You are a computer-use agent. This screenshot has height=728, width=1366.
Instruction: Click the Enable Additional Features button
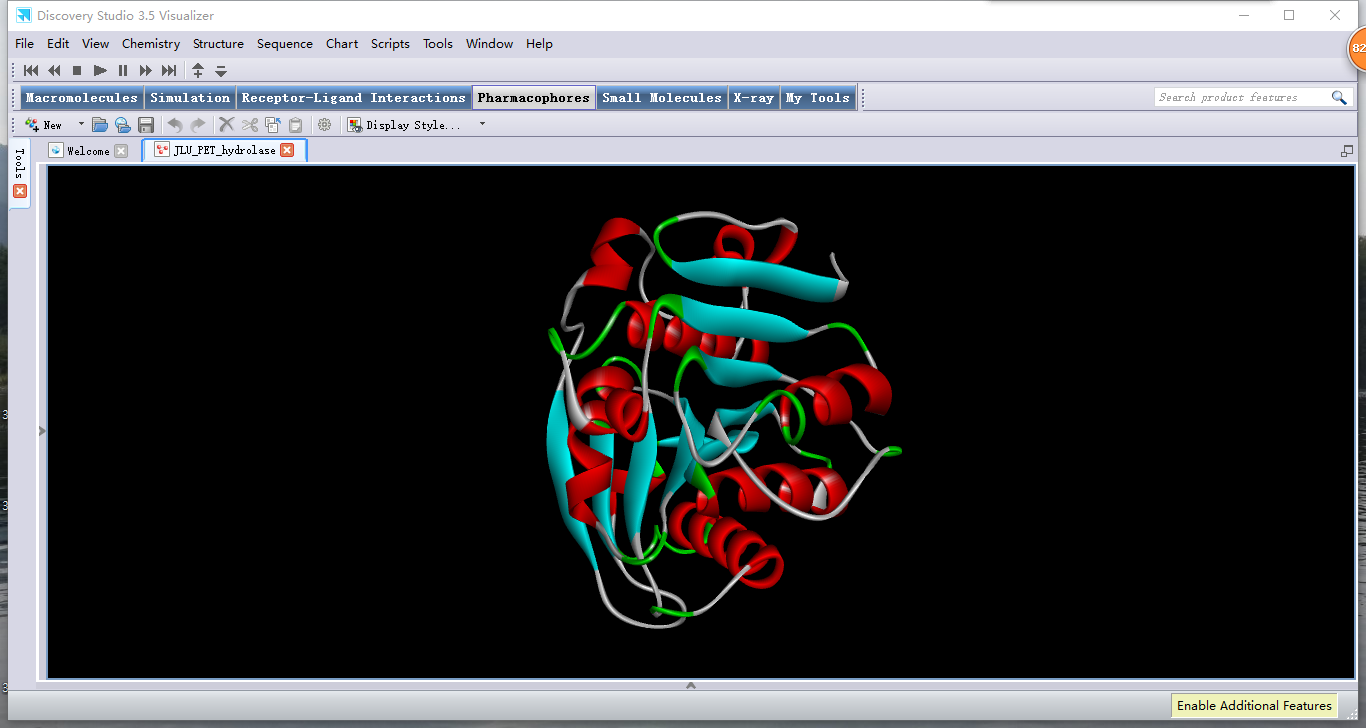pyautogui.click(x=1254, y=706)
